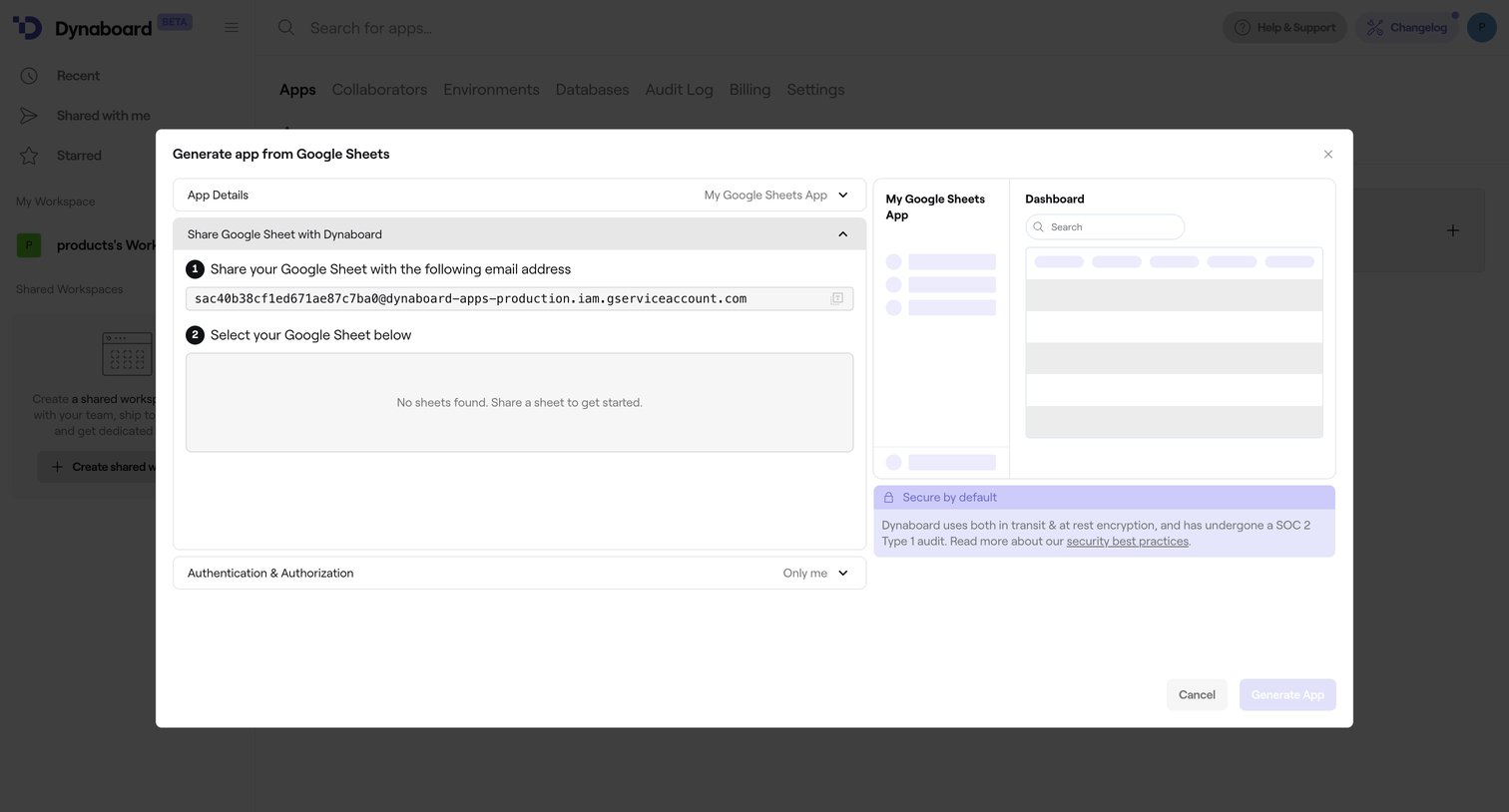Open the Audit Log tab
Image resolution: width=1509 pixels, height=812 pixels.
pos(680,90)
